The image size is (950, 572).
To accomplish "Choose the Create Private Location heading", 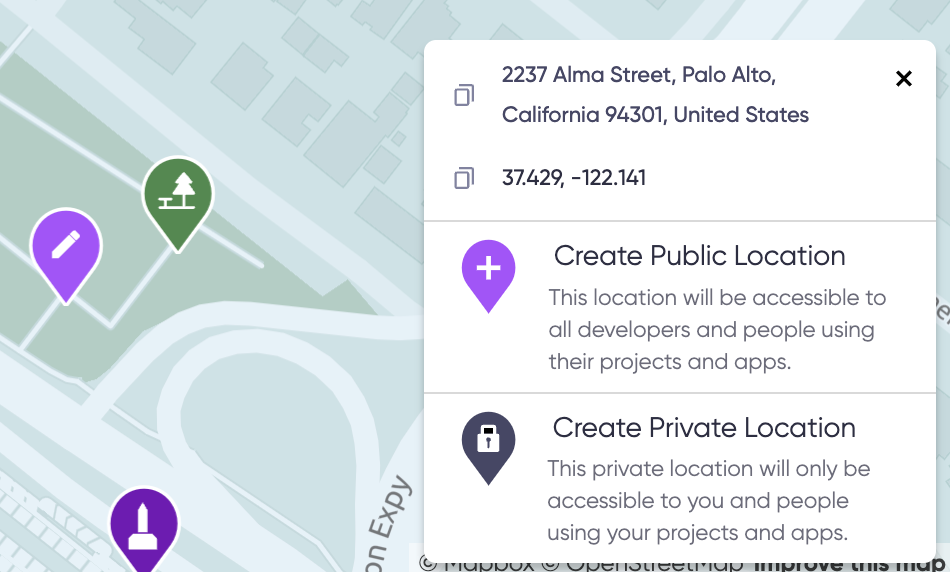I will (704, 428).
